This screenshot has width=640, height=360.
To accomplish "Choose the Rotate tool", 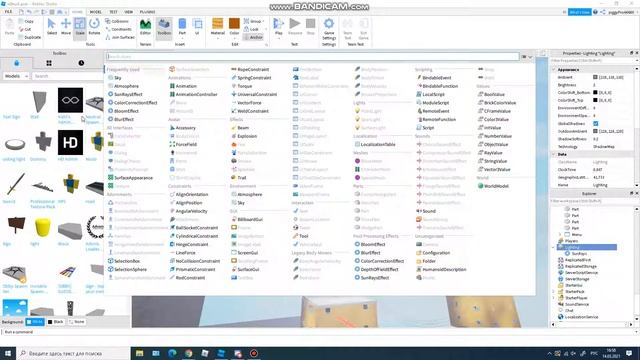I will (94, 27).
